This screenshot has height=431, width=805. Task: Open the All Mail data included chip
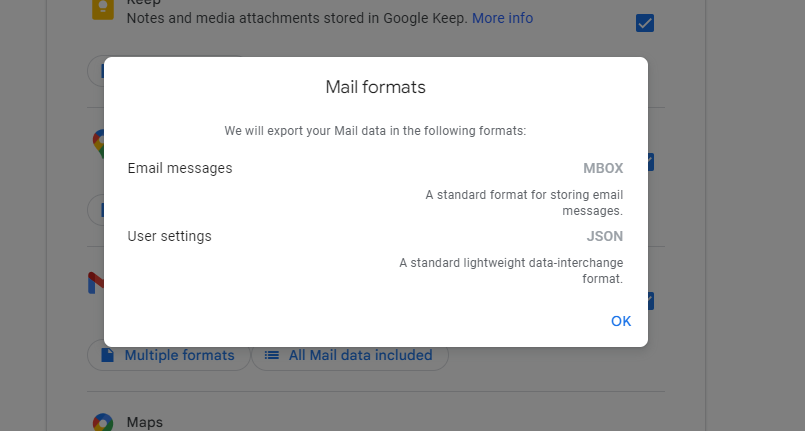pyautogui.click(x=349, y=355)
